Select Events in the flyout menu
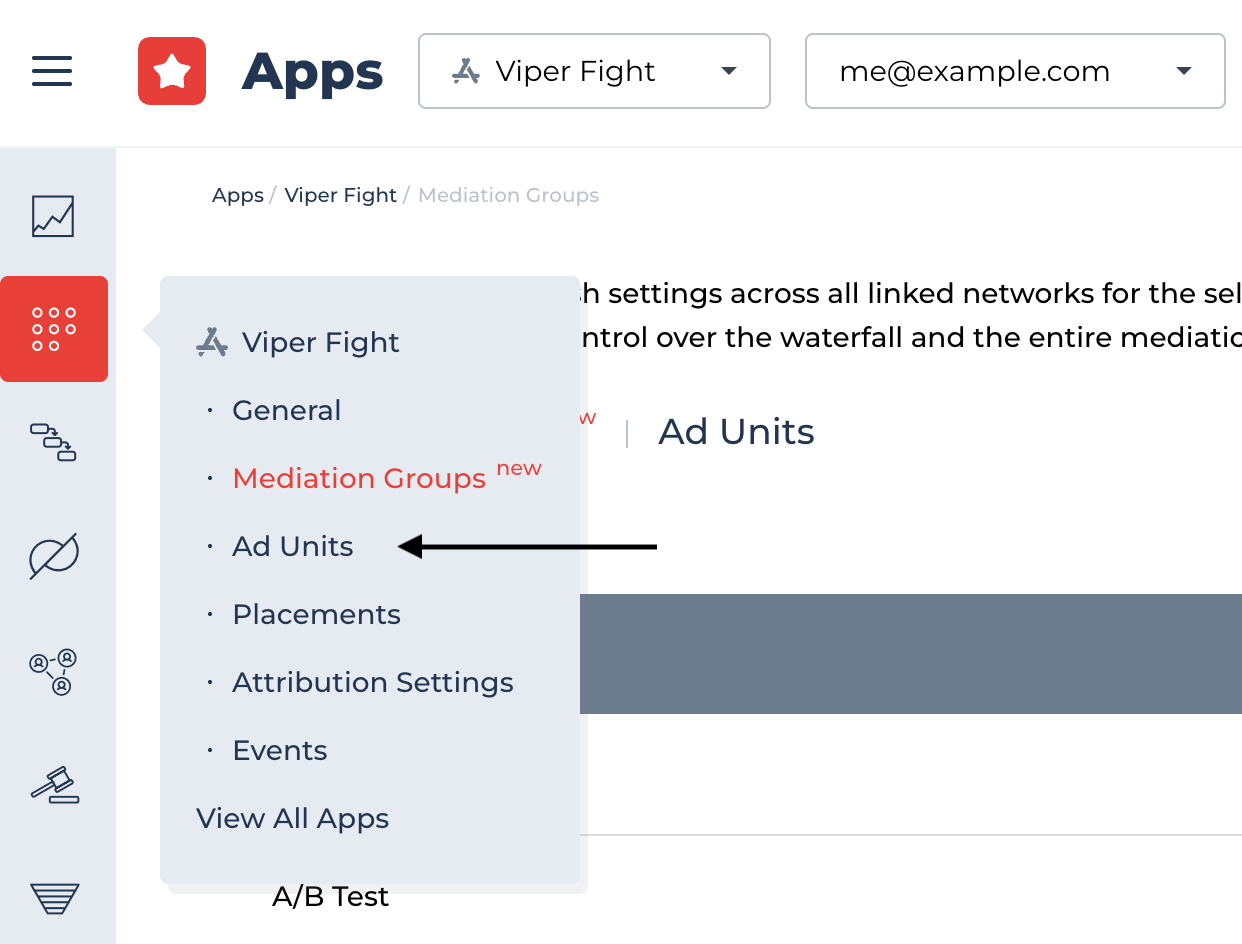Image resolution: width=1242 pixels, height=944 pixels. point(279,750)
